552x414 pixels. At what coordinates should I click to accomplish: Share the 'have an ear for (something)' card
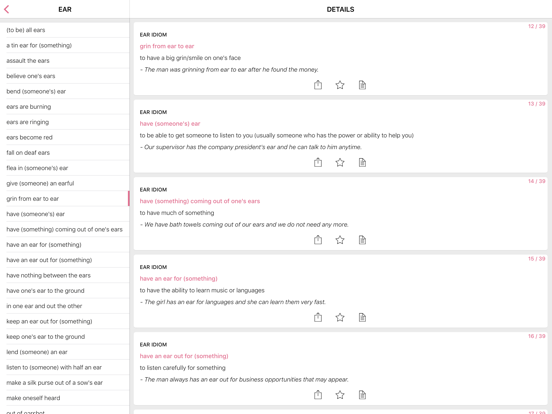[x=318, y=317]
